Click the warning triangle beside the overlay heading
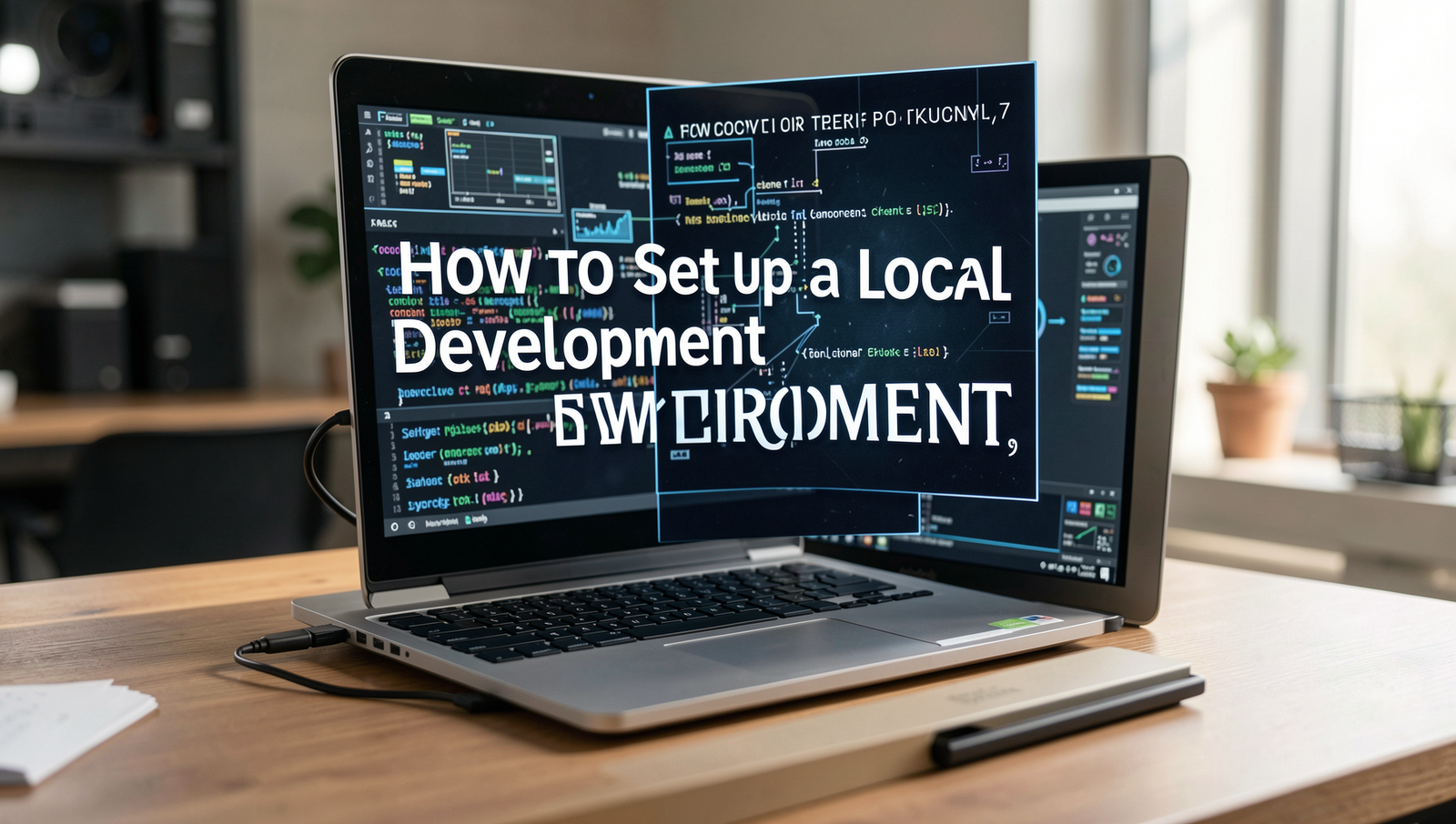The image size is (1456, 824). click(x=669, y=133)
